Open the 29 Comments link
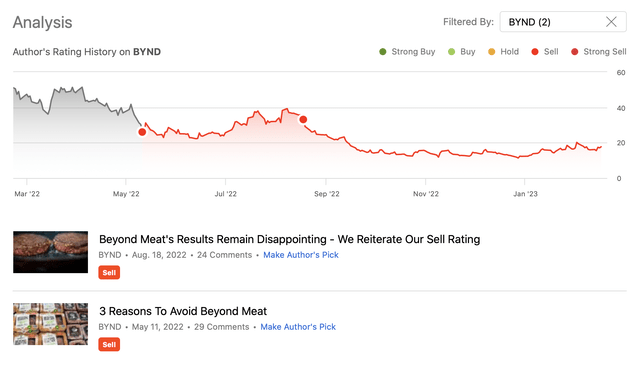 (x=222, y=327)
